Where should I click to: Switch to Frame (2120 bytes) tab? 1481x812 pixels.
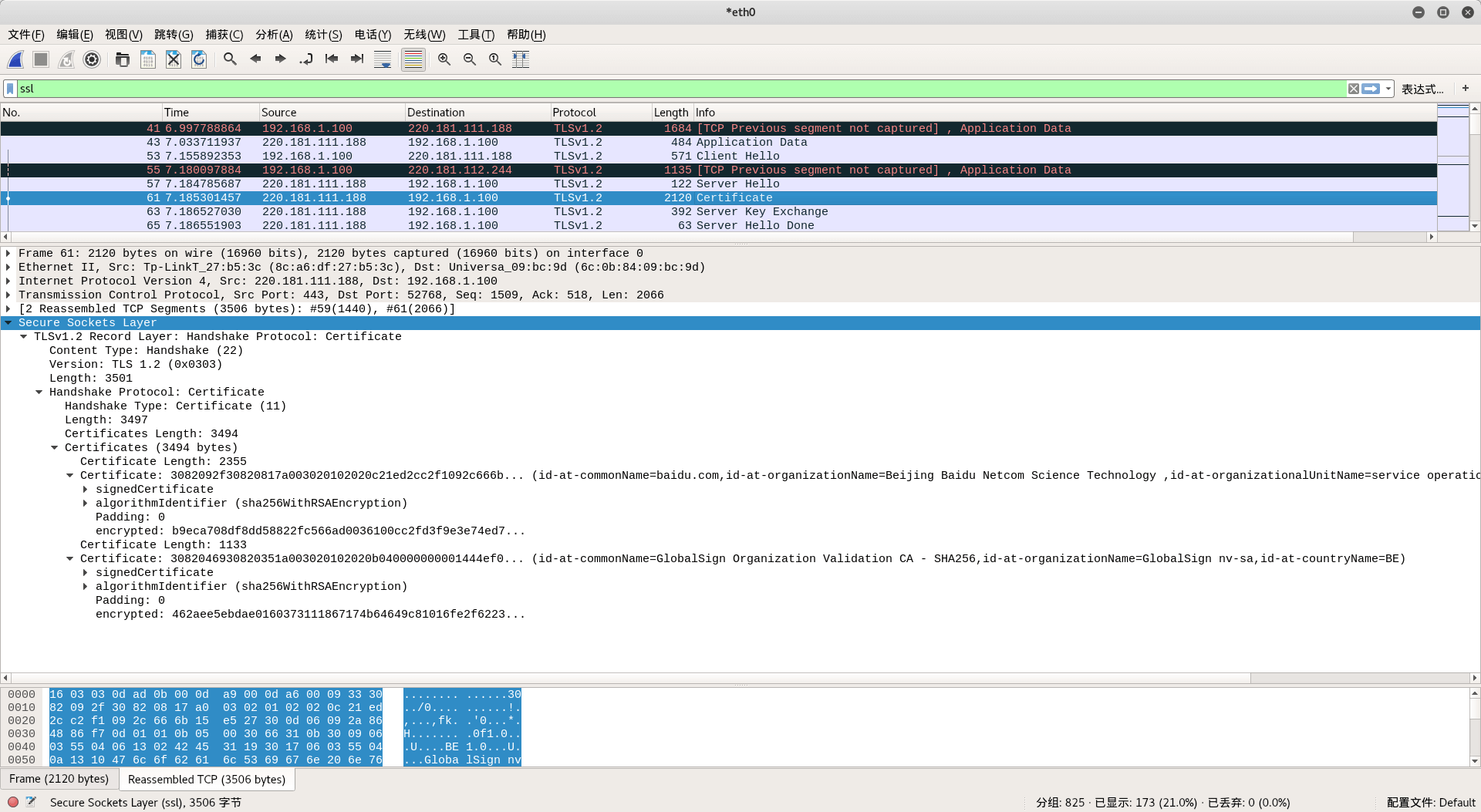pos(59,779)
